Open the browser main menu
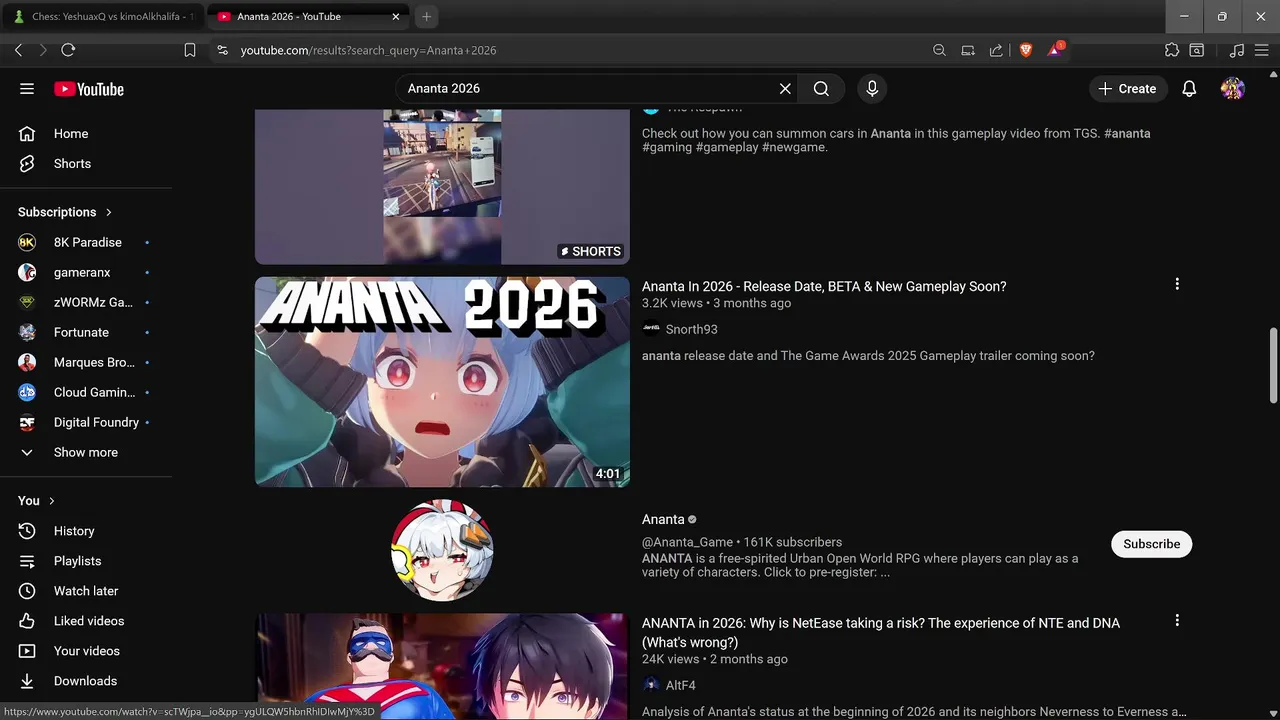Image resolution: width=1280 pixels, height=720 pixels. coord(1262,50)
